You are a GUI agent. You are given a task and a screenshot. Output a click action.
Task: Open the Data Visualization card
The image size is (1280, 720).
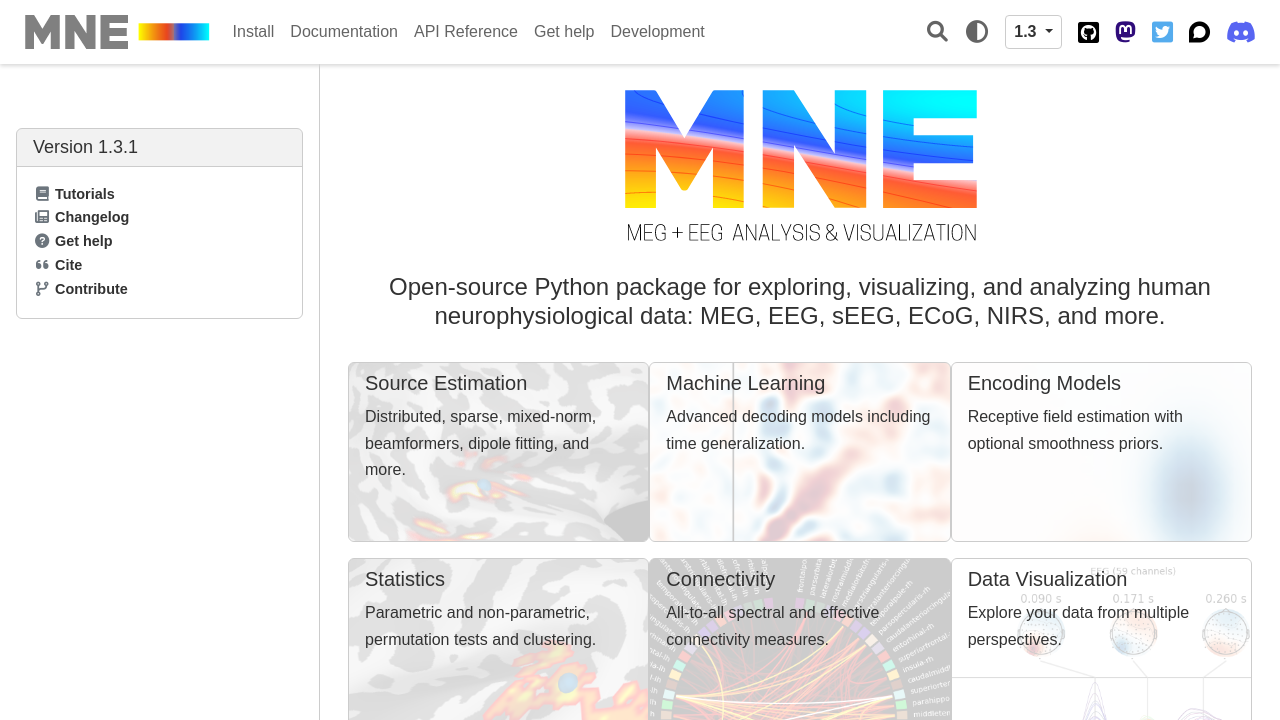point(1101,639)
